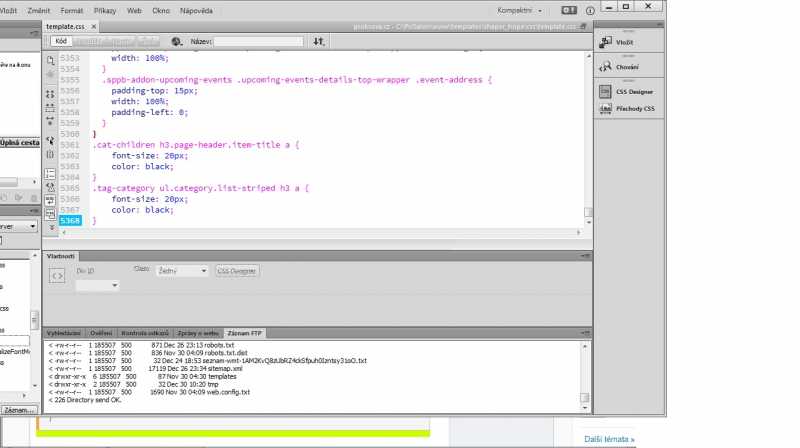Click the file management arrows icon
The height and width of the screenshot is (448, 800).
(x=319, y=42)
